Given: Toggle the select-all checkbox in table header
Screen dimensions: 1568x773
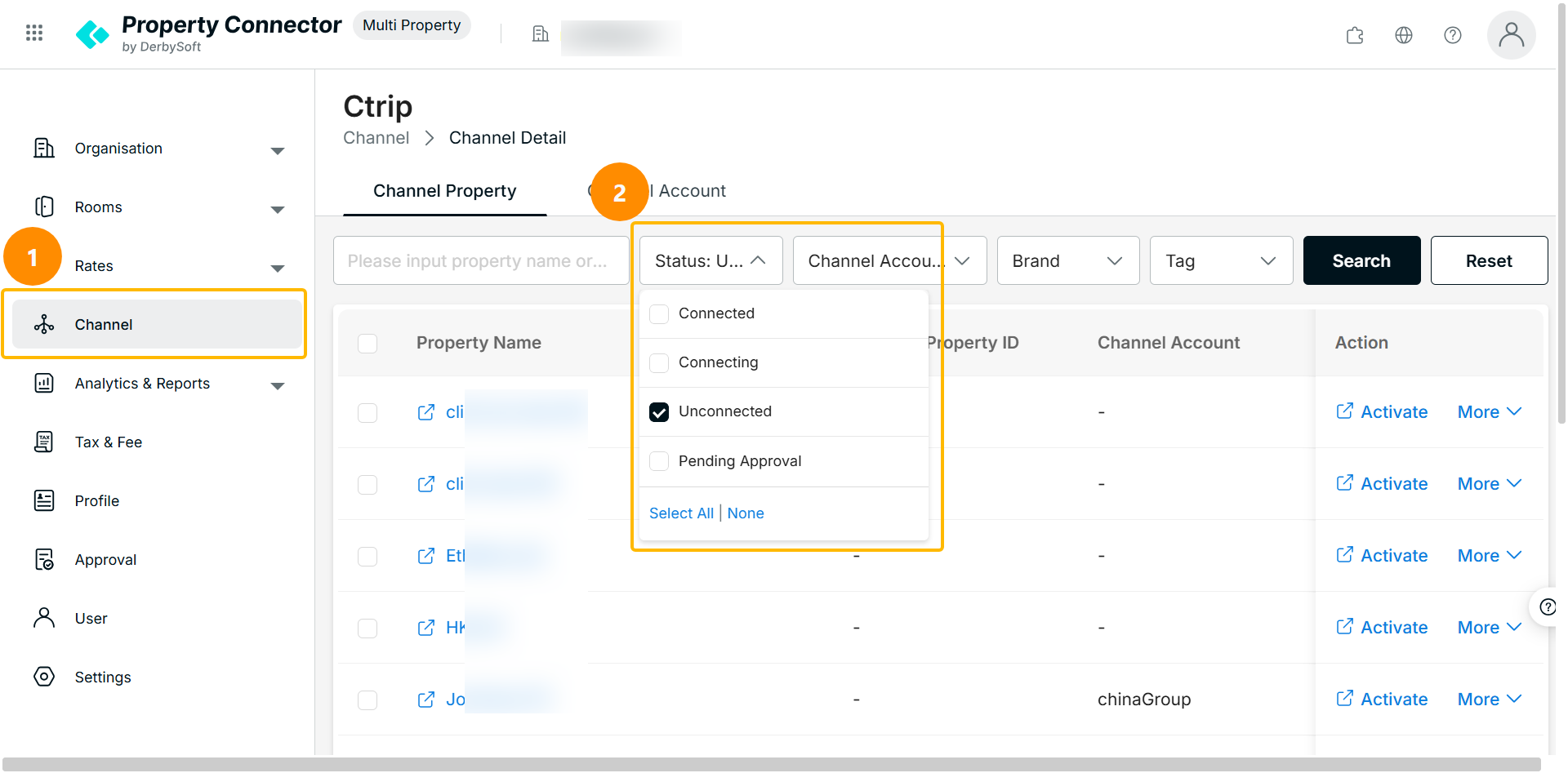Looking at the screenshot, I should pyautogui.click(x=367, y=344).
